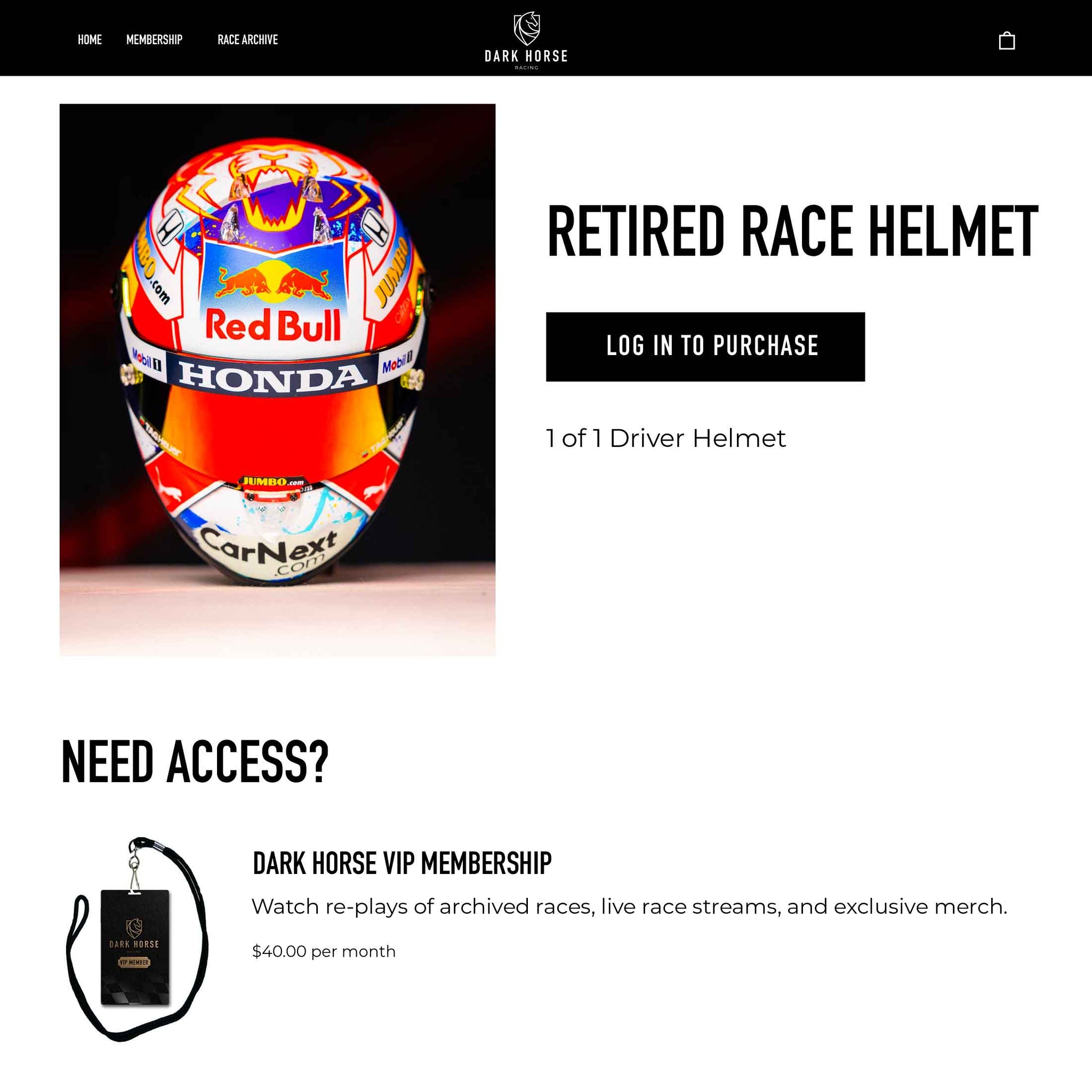Click the Log In To Purchase button
Viewport: 1092px width, 1092px height.
(x=705, y=347)
